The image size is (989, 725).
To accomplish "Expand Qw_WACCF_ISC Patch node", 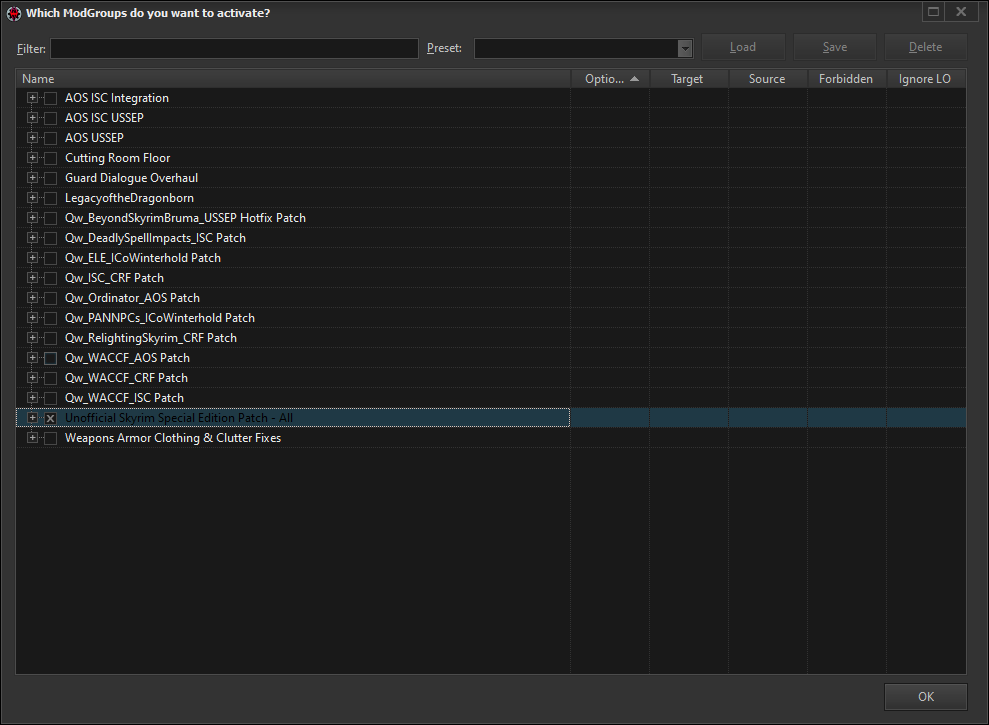I will click(32, 398).
